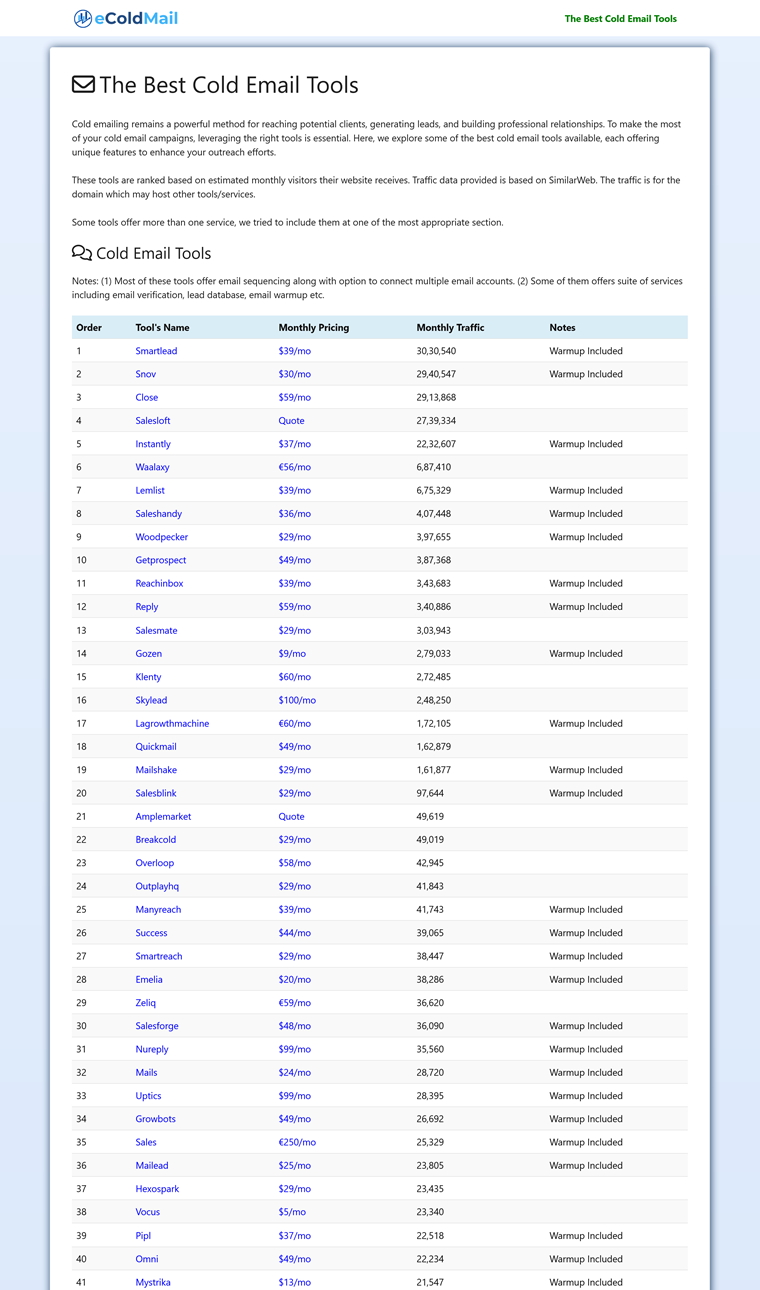Open the Quickmail link

click(x=155, y=746)
